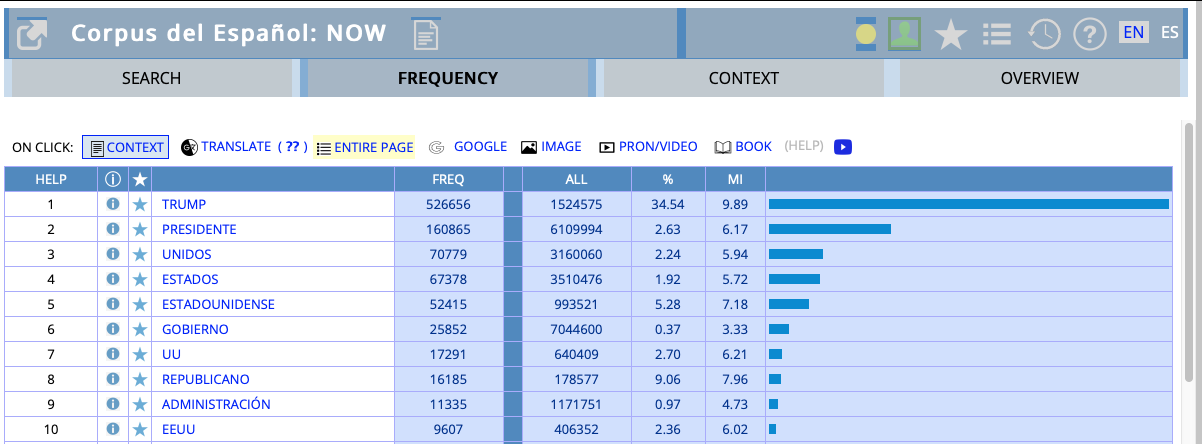This screenshot has width=1202, height=444.
Task: Click the FREQ column header
Action: click(448, 179)
